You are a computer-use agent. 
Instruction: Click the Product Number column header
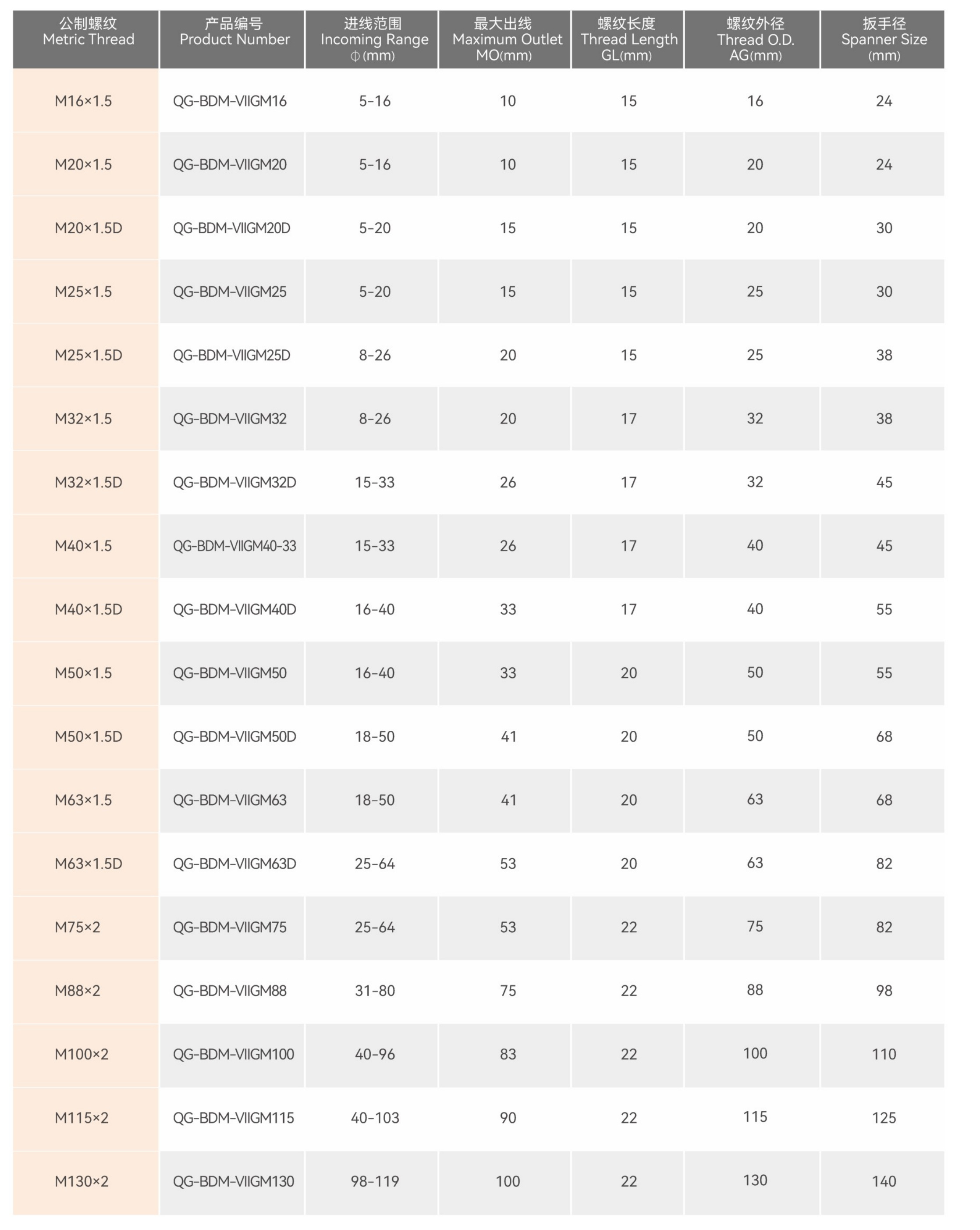[x=234, y=39]
